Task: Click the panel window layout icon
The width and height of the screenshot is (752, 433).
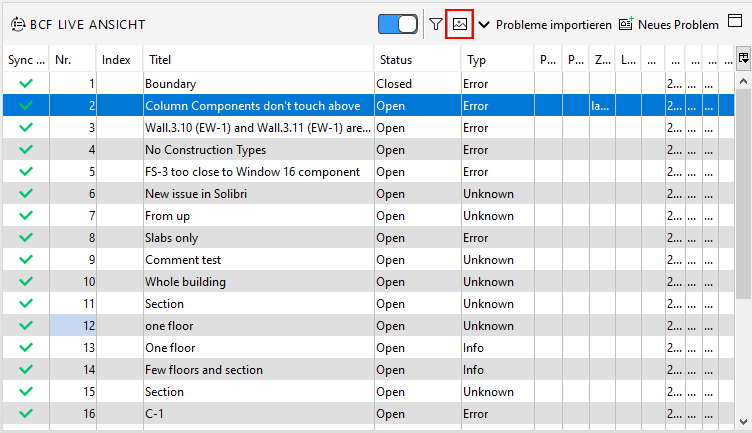Action: coord(735,23)
